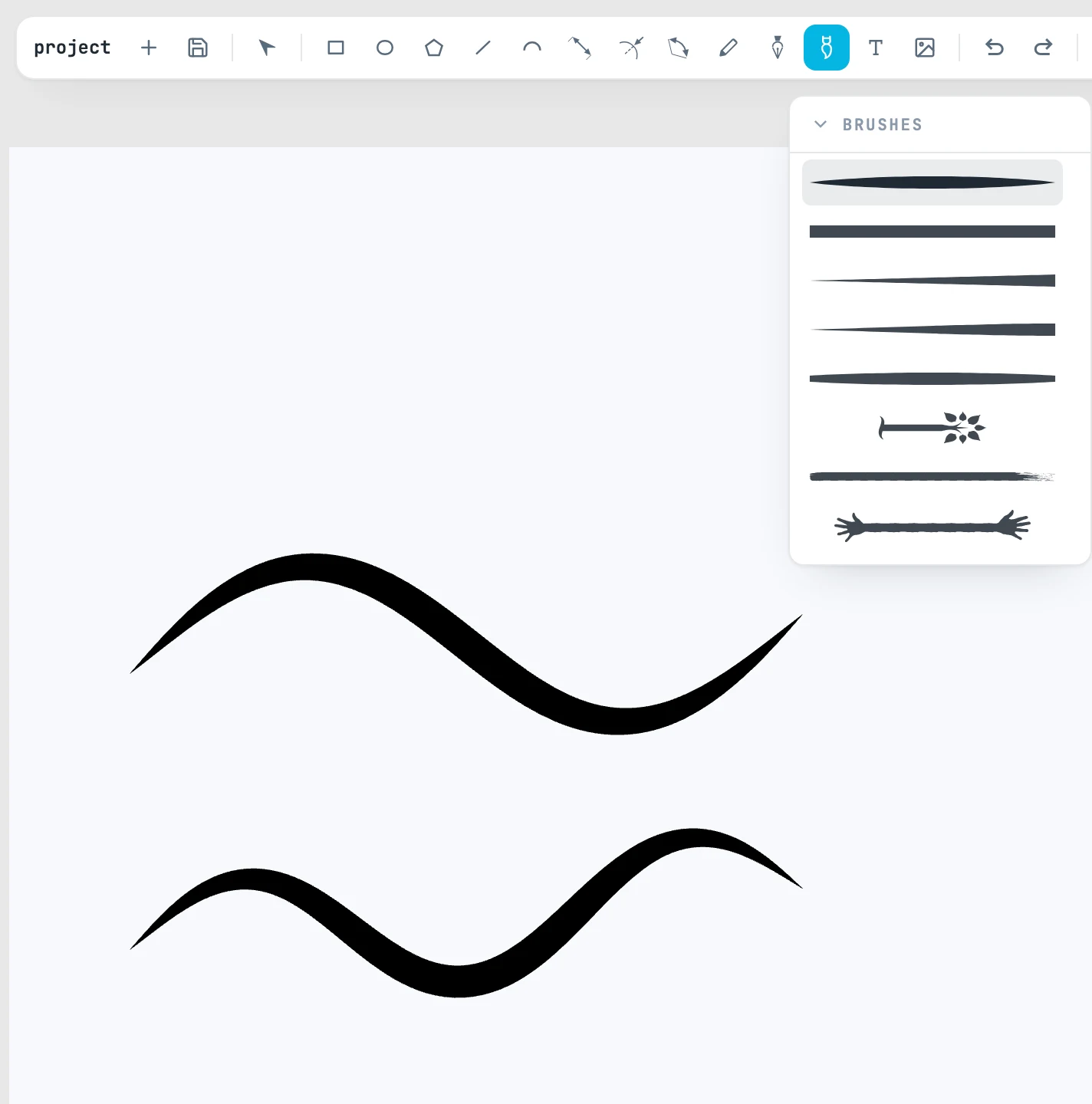This screenshot has width=1092, height=1104.
Task: Click the BRUSHES panel heading
Action: point(883,124)
